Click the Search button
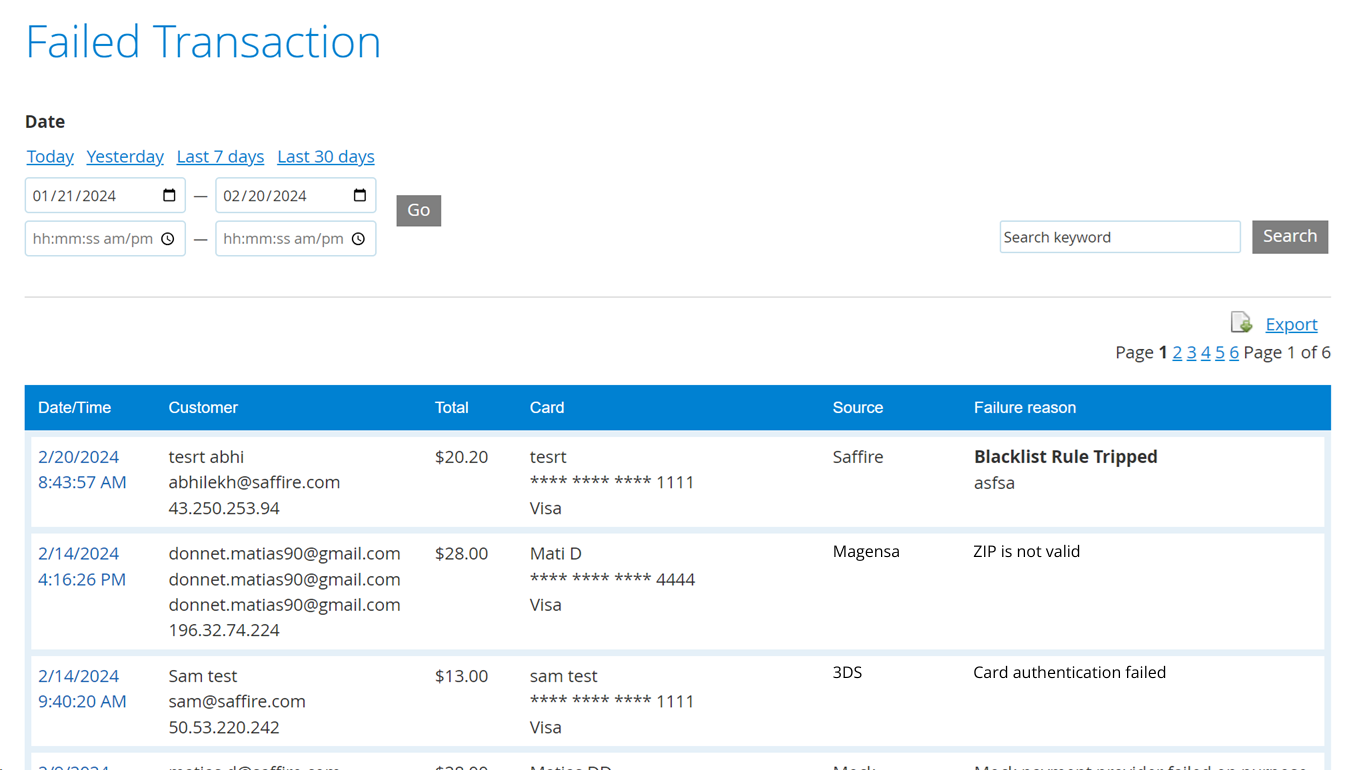The height and width of the screenshot is (770, 1365). coord(1290,237)
